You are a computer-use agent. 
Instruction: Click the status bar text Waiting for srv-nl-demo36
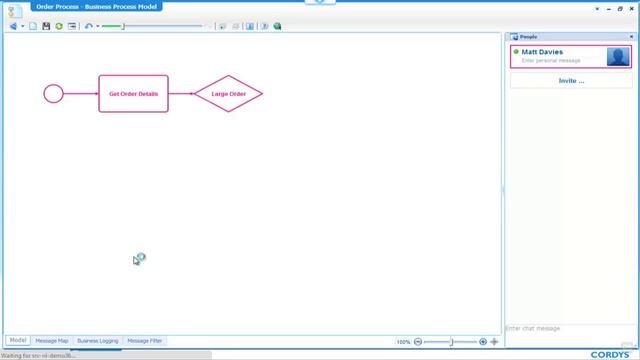point(38,356)
